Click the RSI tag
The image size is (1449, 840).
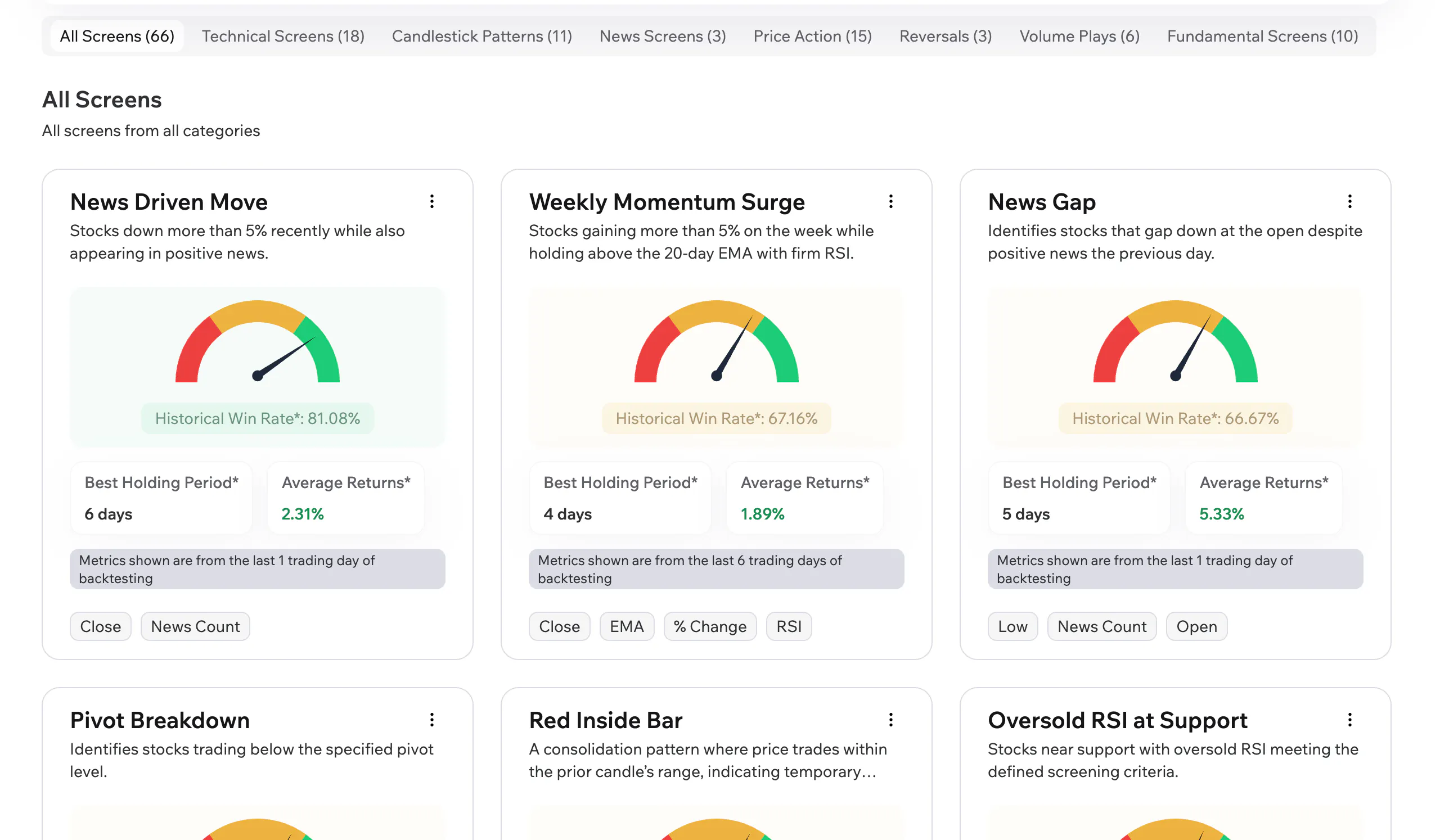pos(789,626)
